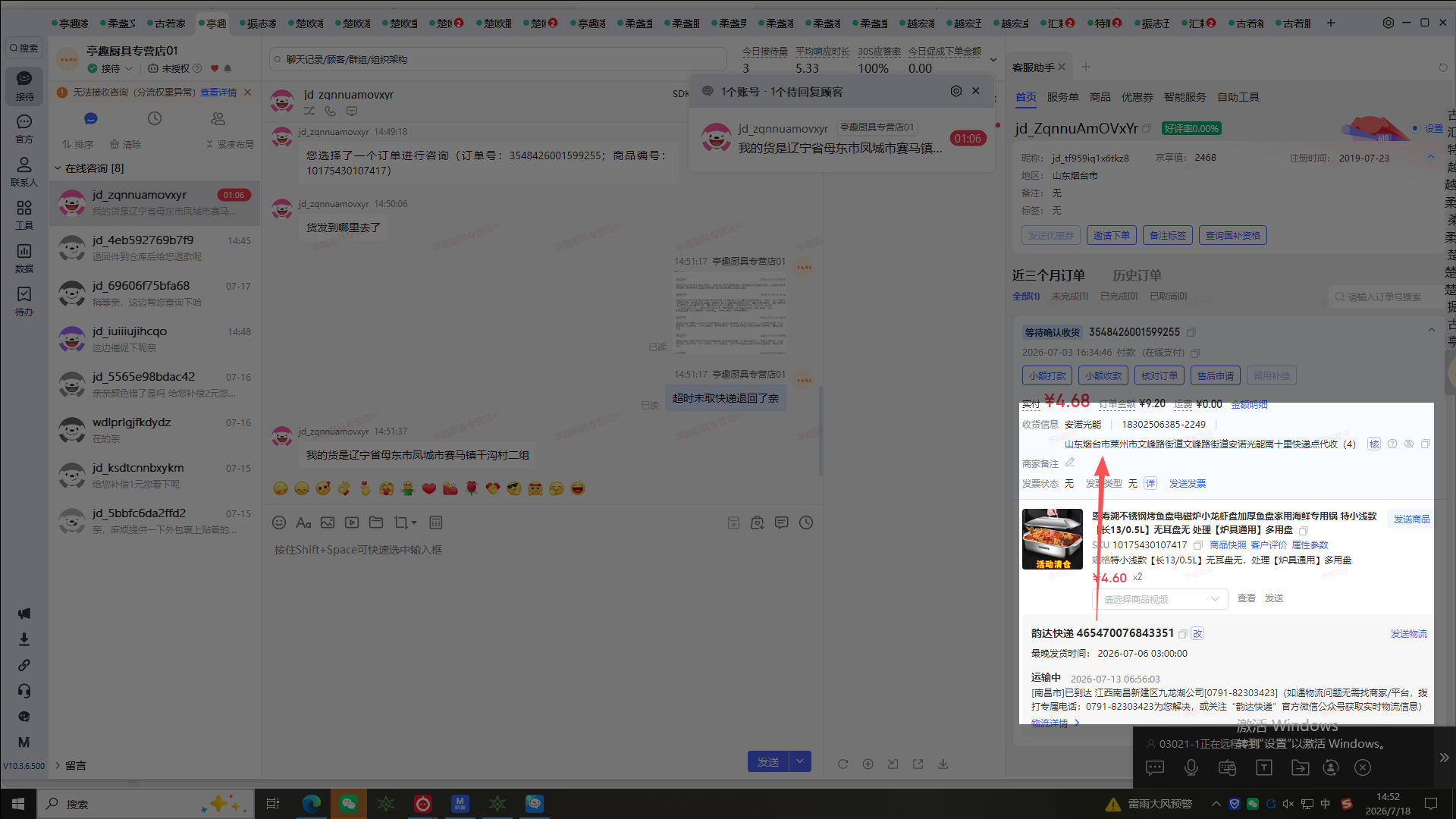This screenshot has width=1456, height=819.
Task: Filter orders by 未完成(1)
Action: [1069, 297]
